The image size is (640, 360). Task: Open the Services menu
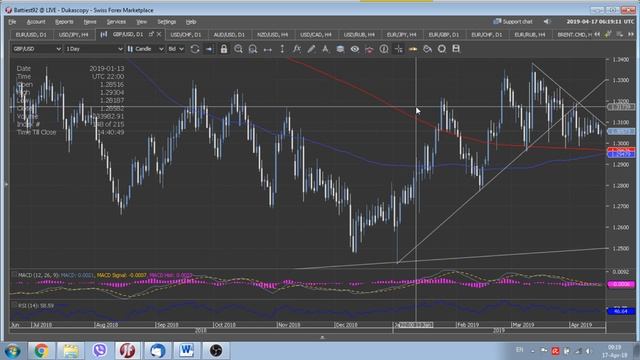point(116,22)
